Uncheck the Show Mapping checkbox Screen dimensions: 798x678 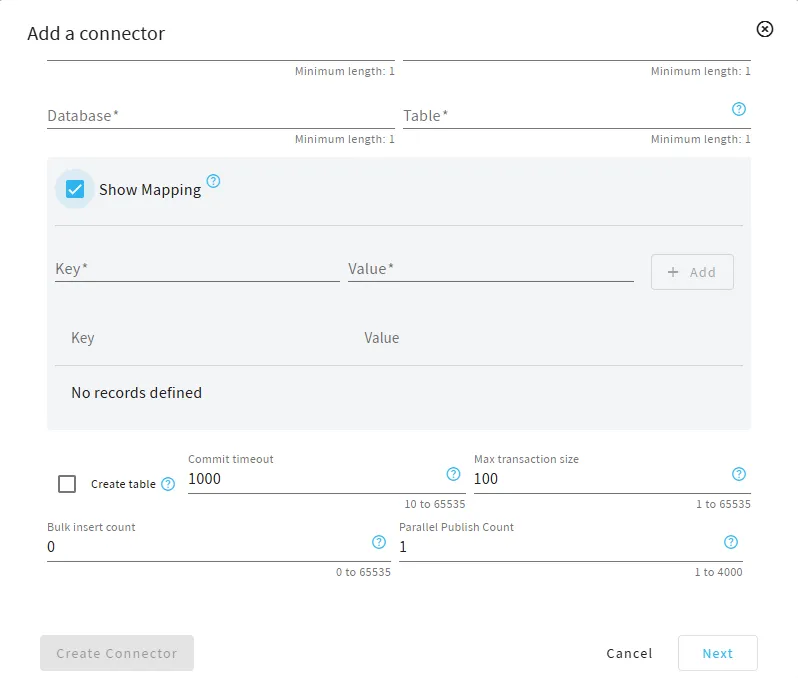pos(75,189)
